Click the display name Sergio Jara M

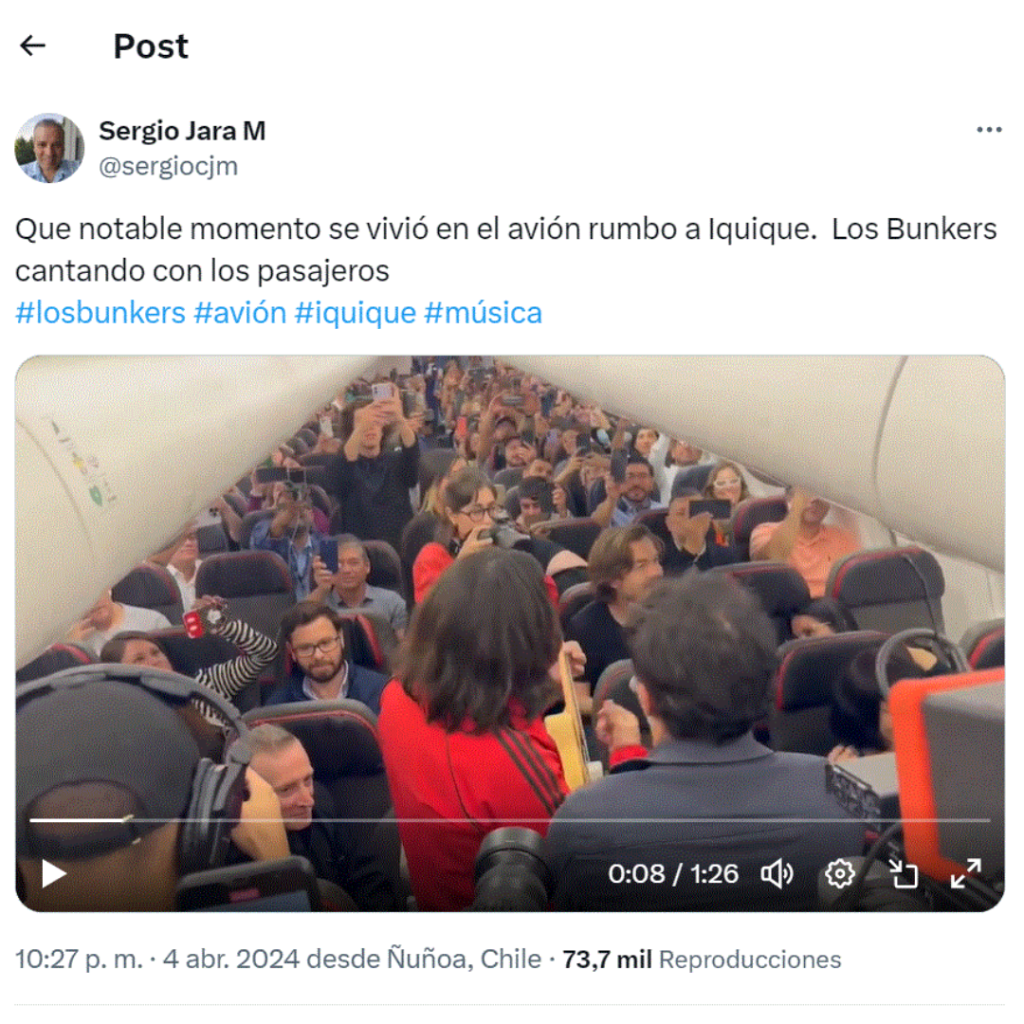[x=182, y=131]
